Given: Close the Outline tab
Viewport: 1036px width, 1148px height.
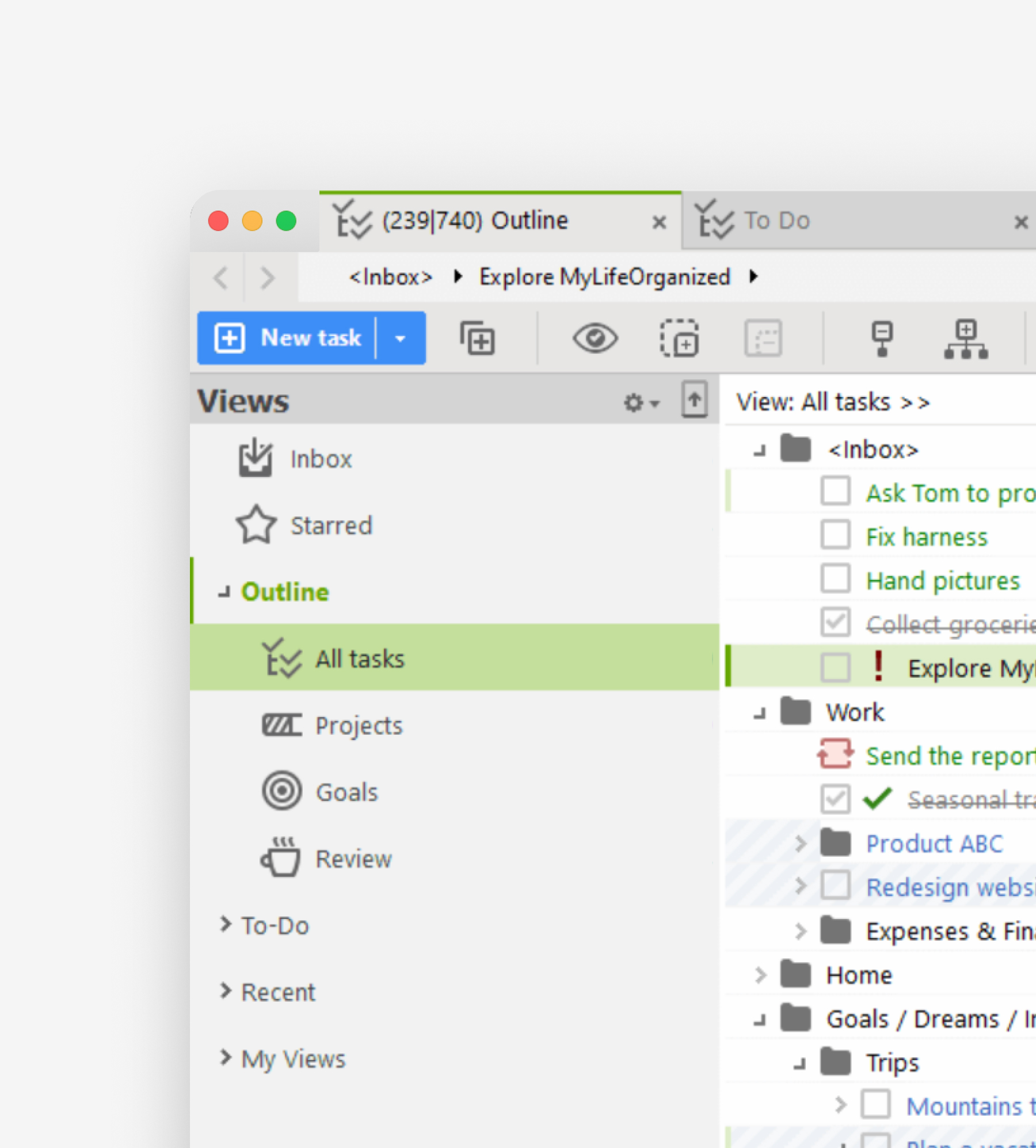Looking at the screenshot, I should tap(660, 222).
